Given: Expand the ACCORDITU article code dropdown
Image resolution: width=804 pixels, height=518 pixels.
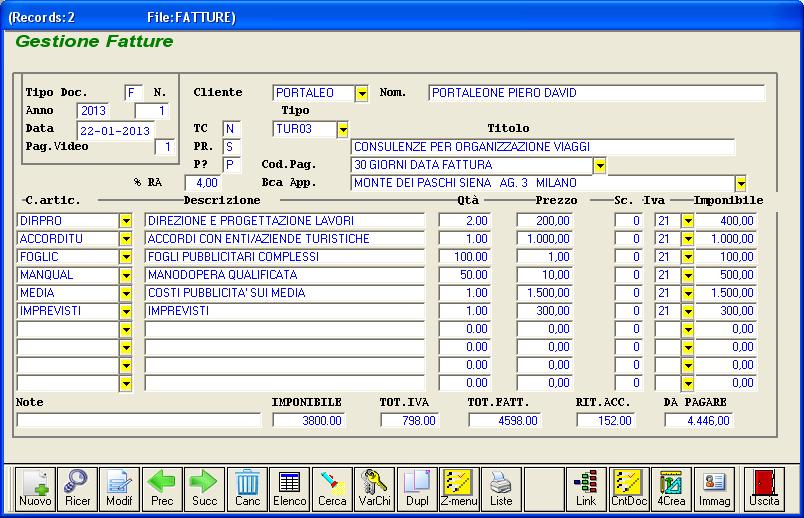Looking at the screenshot, I should click(126, 239).
